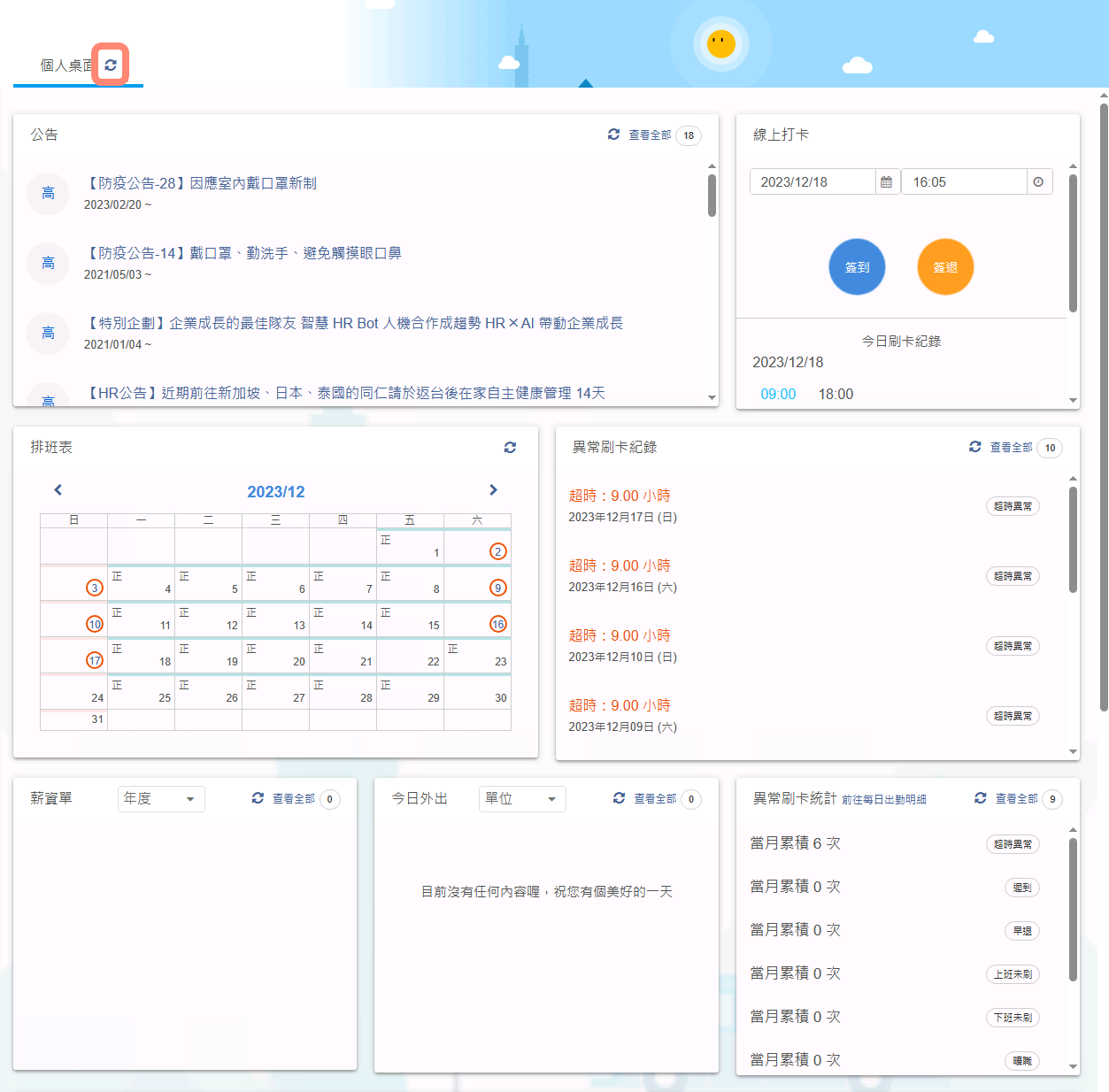Click the 公告 panel vertical scrollbar
The width and height of the screenshot is (1109, 1092).
[712, 196]
